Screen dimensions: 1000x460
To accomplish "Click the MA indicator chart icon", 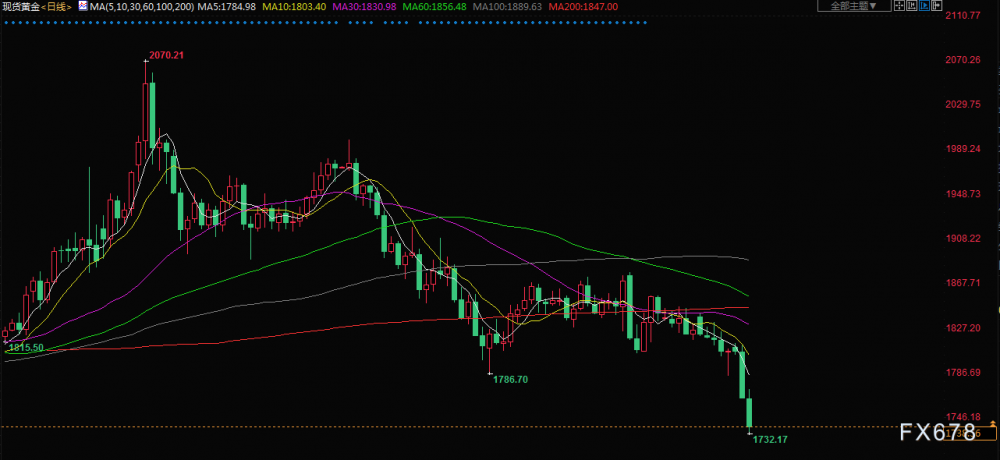I will 83,6.
